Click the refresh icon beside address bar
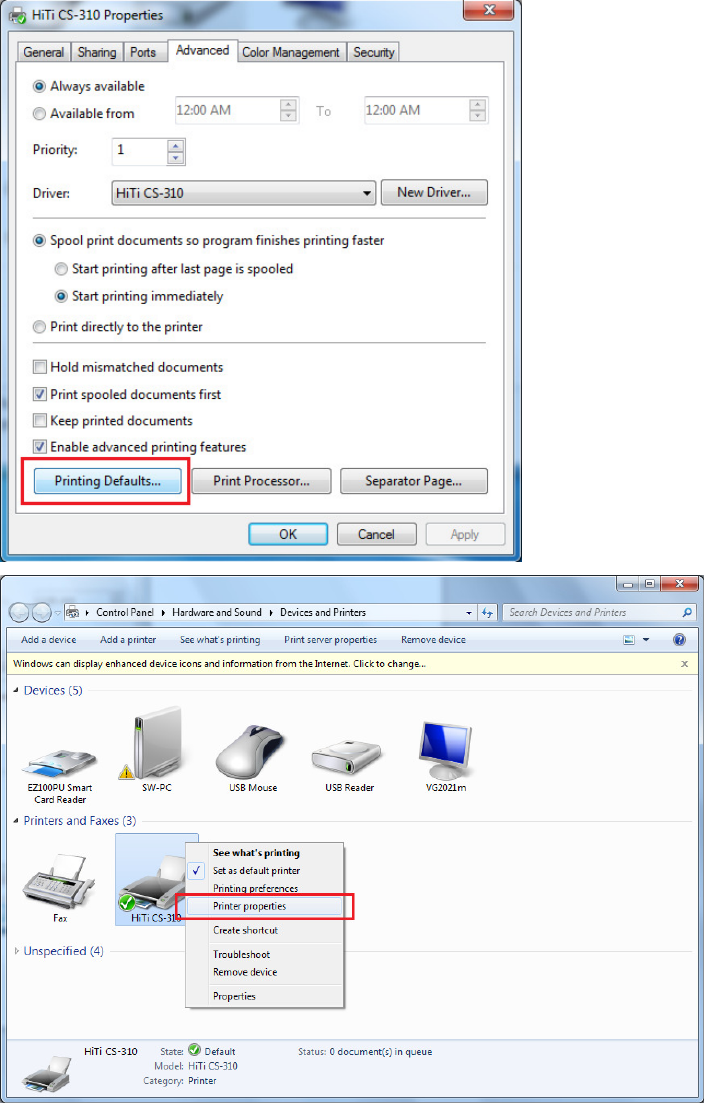The width and height of the screenshot is (704, 1103). point(488,613)
